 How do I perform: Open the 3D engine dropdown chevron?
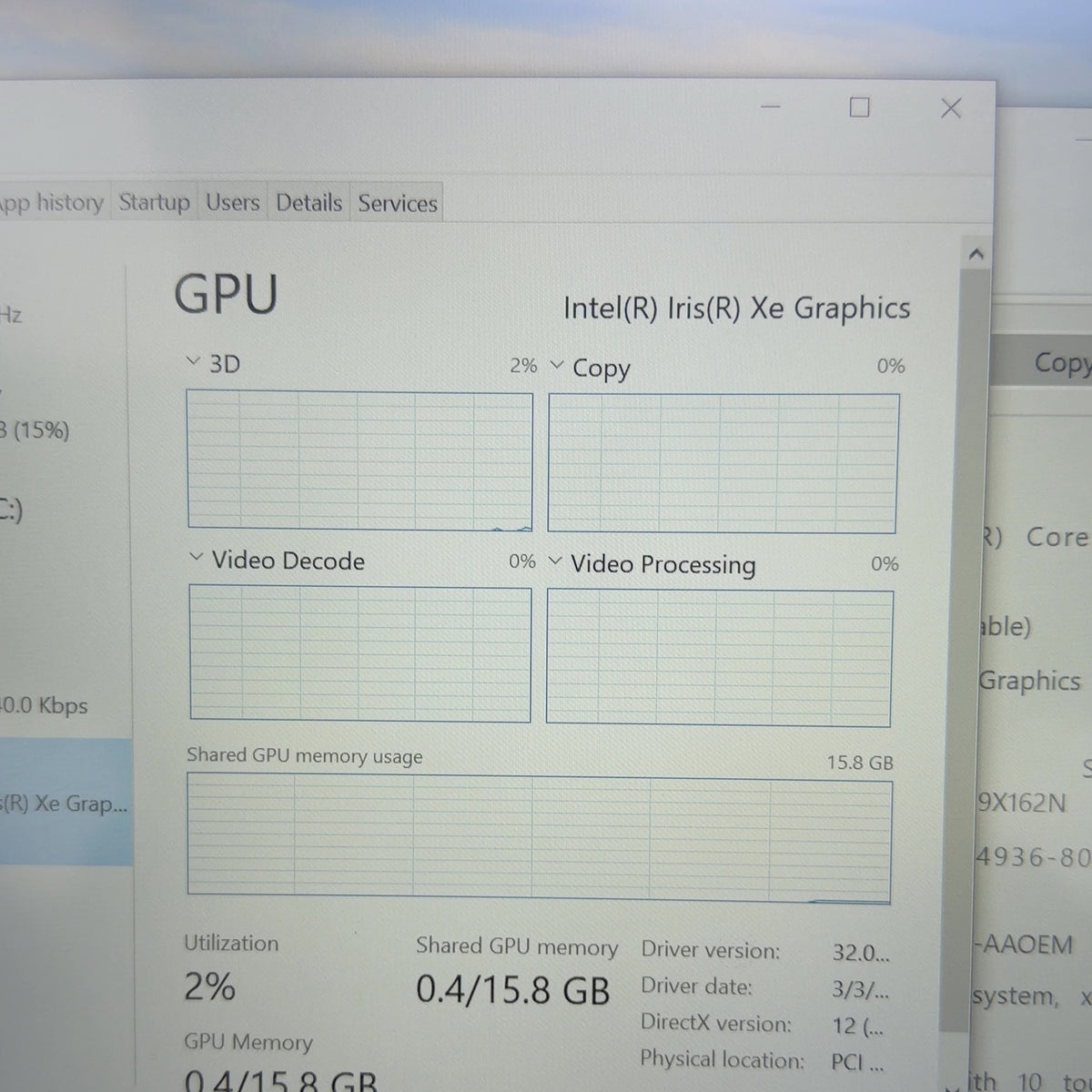tap(192, 361)
